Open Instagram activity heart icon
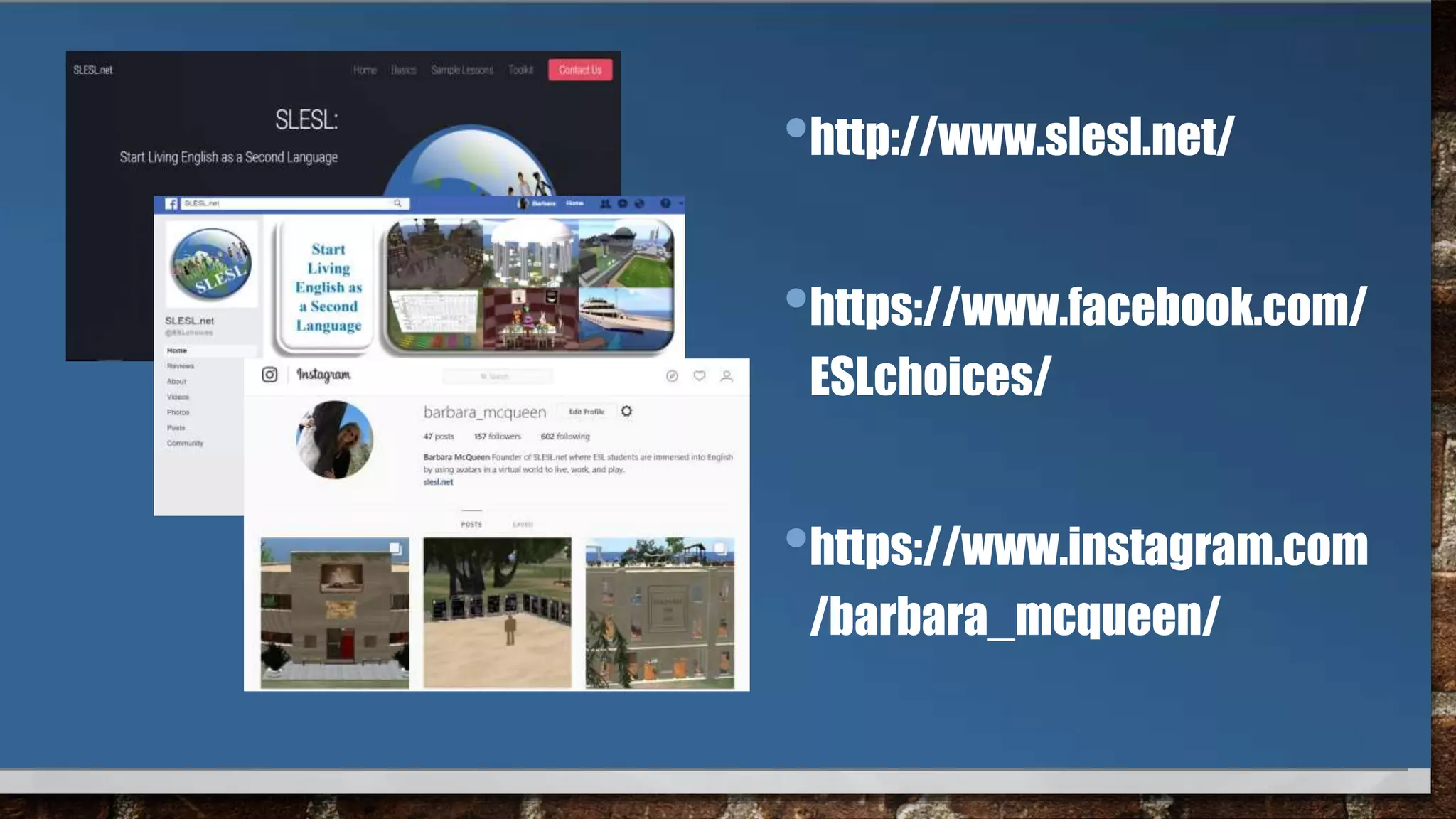 [700, 376]
